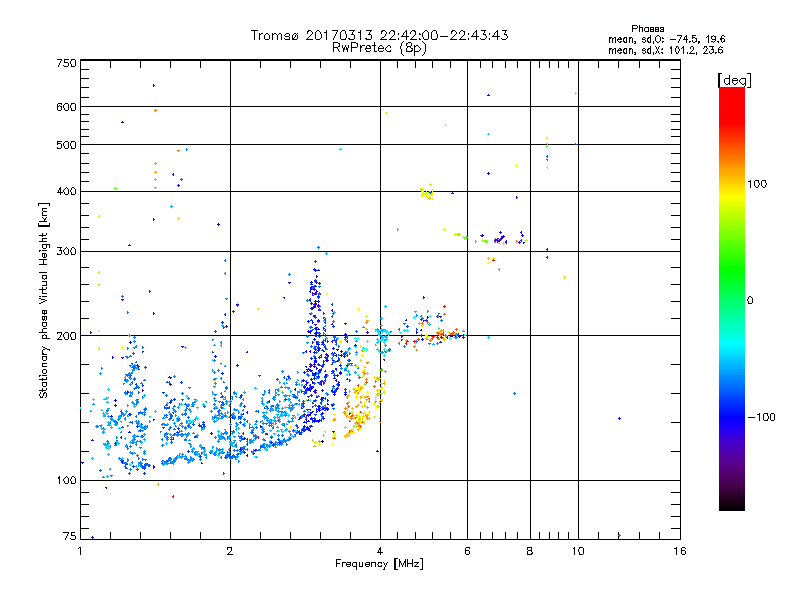Click the 'Frequency [MHz]' axis label
Screen dimensions: 800x600
click(379, 564)
